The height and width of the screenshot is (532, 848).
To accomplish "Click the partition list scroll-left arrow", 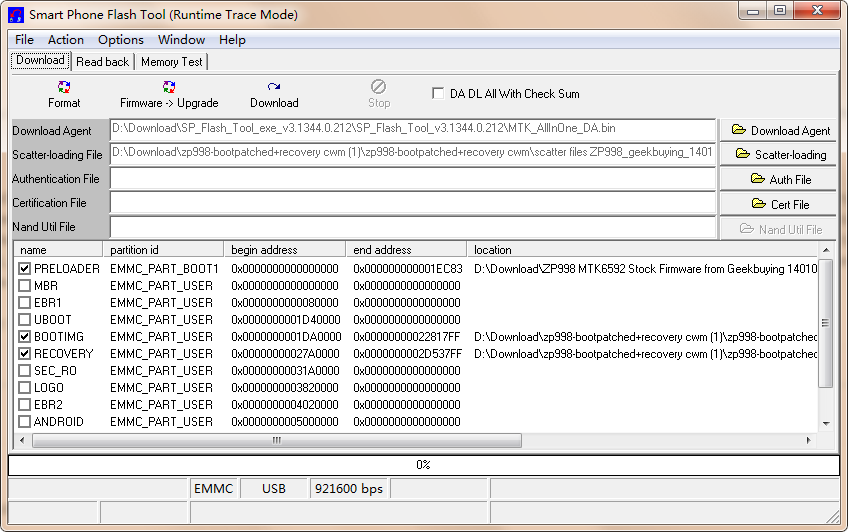I will [x=22, y=441].
